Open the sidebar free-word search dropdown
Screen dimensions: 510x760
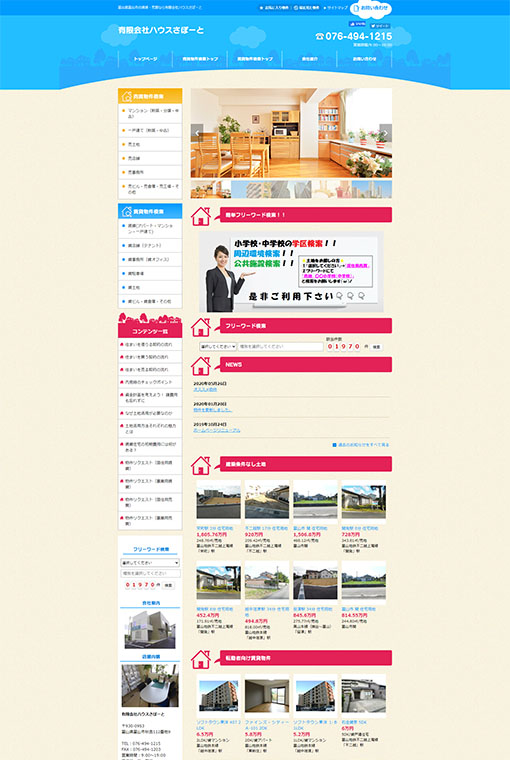[x=150, y=563]
